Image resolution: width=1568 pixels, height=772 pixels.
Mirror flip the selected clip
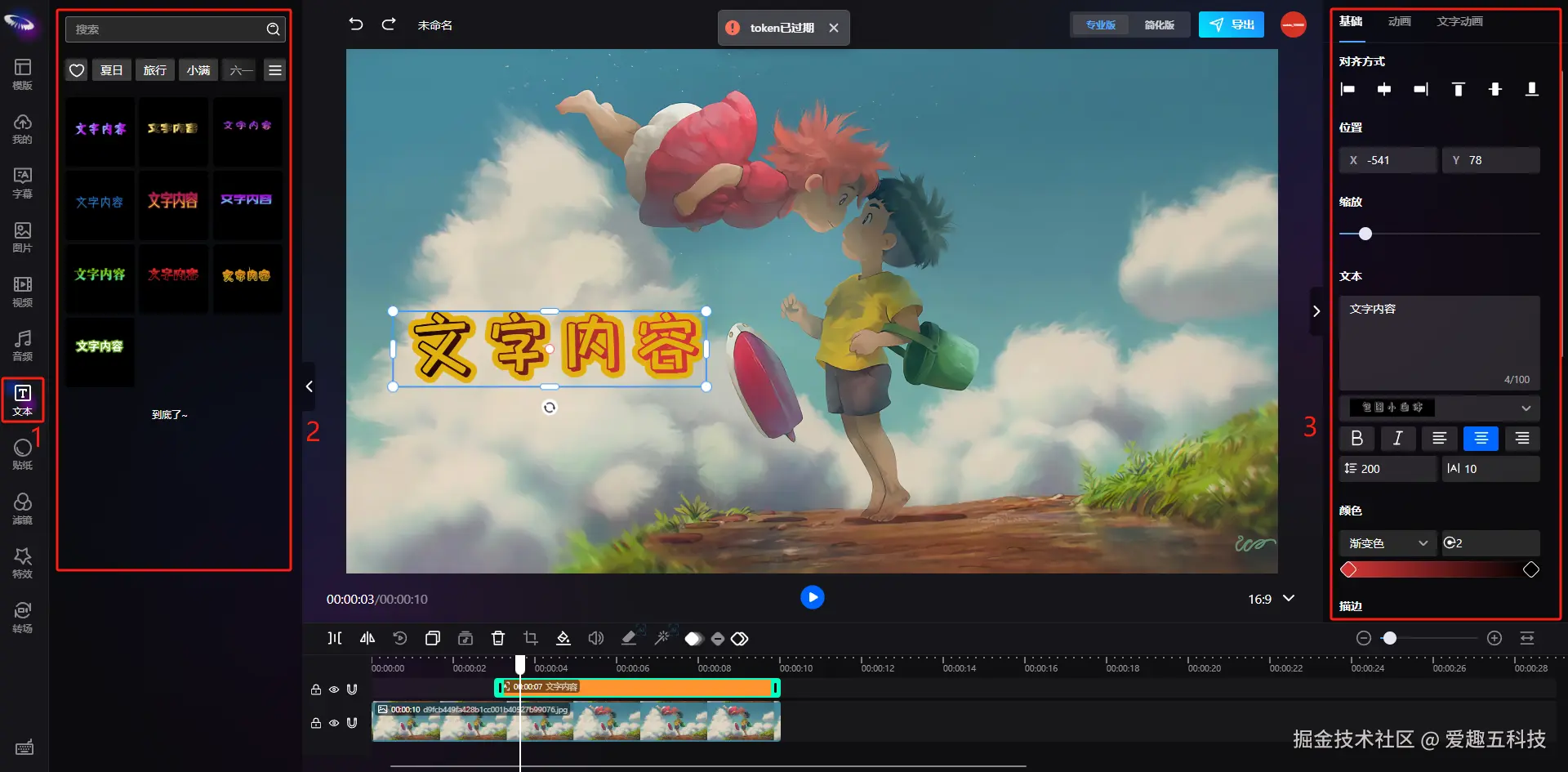[367, 638]
